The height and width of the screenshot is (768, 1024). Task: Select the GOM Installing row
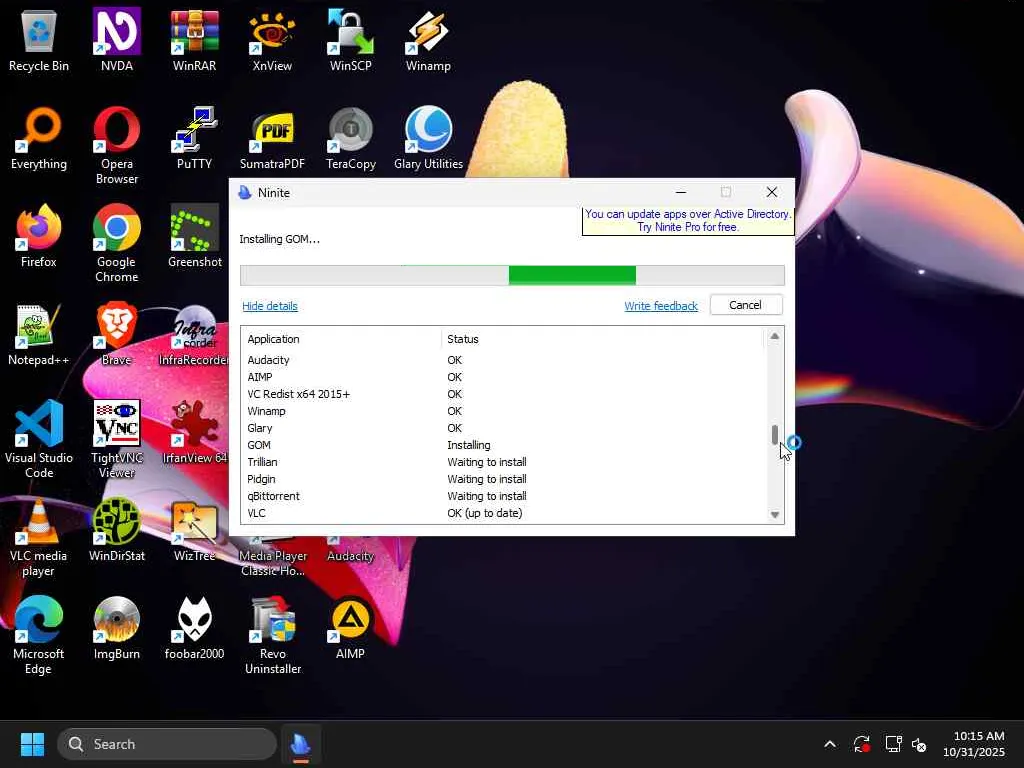503,445
